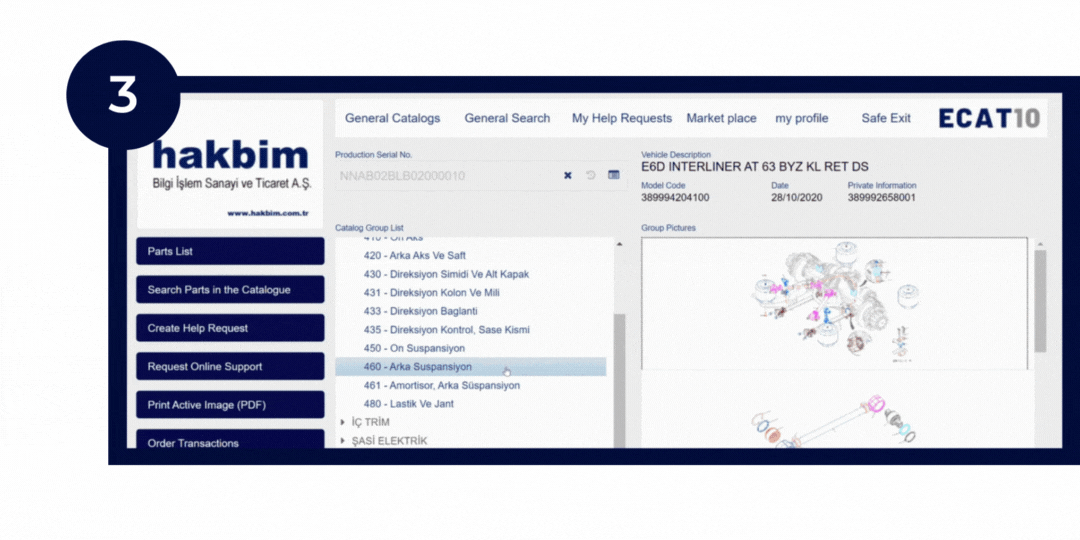This screenshot has width=1080, height=540.
Task: Open the rear axle group picture thumbnail
Action: pyautogui.click(x=834, y=304)
